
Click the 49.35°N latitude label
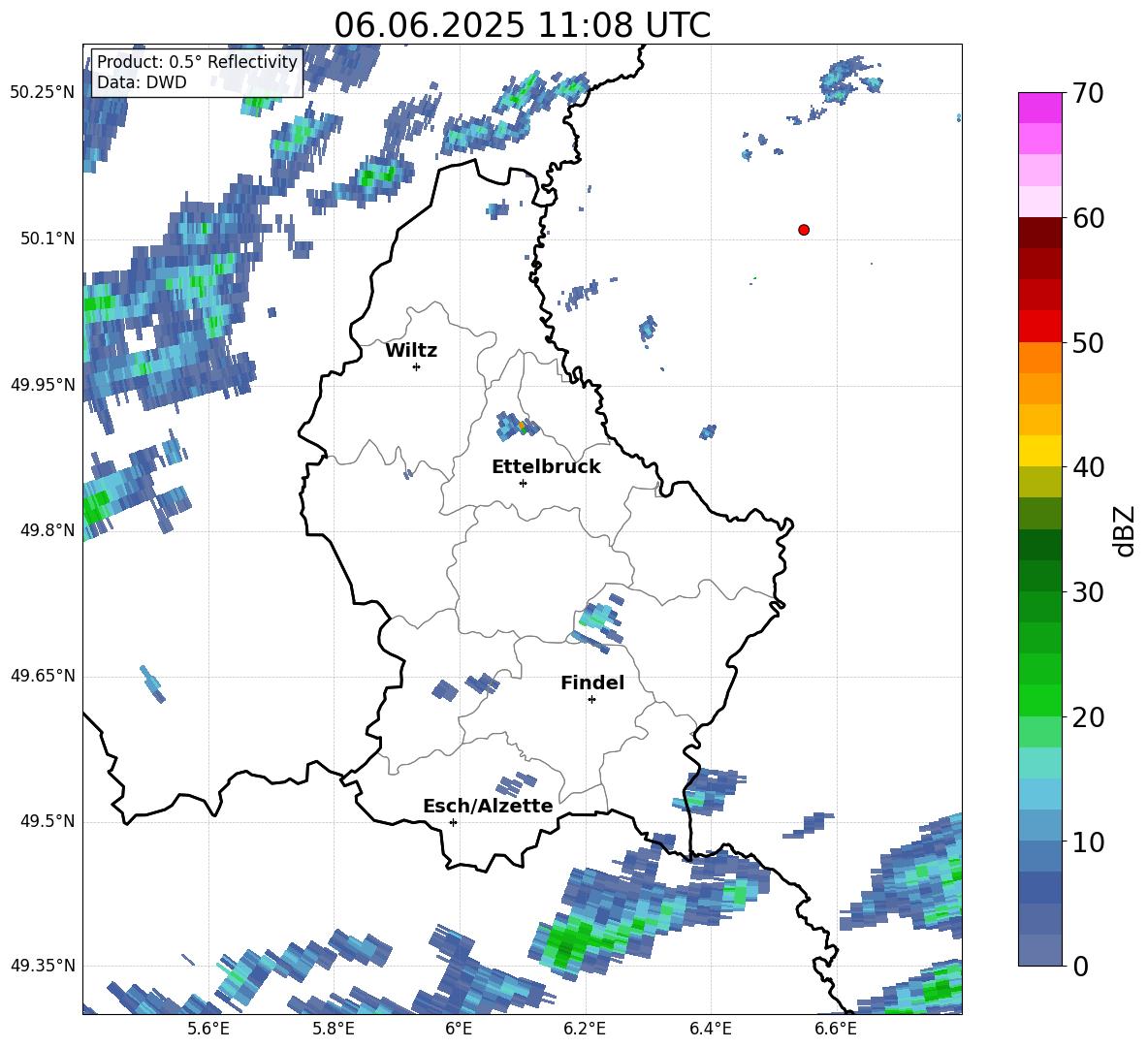(x=43, y=966)
